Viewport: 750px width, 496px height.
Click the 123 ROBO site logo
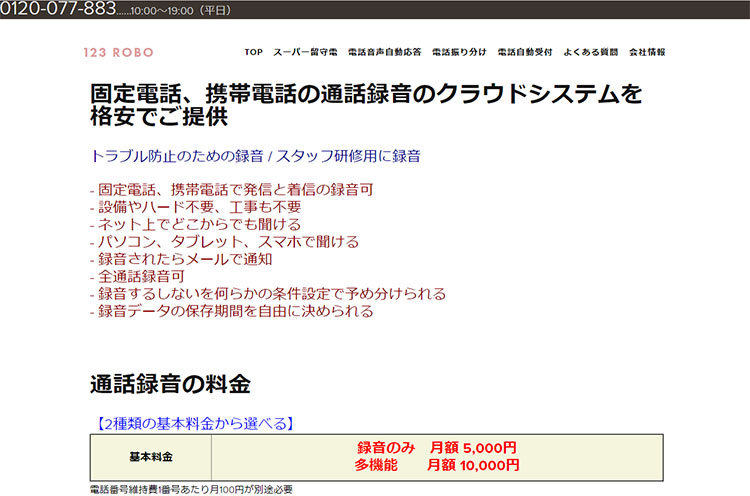[x=119, y=52]
